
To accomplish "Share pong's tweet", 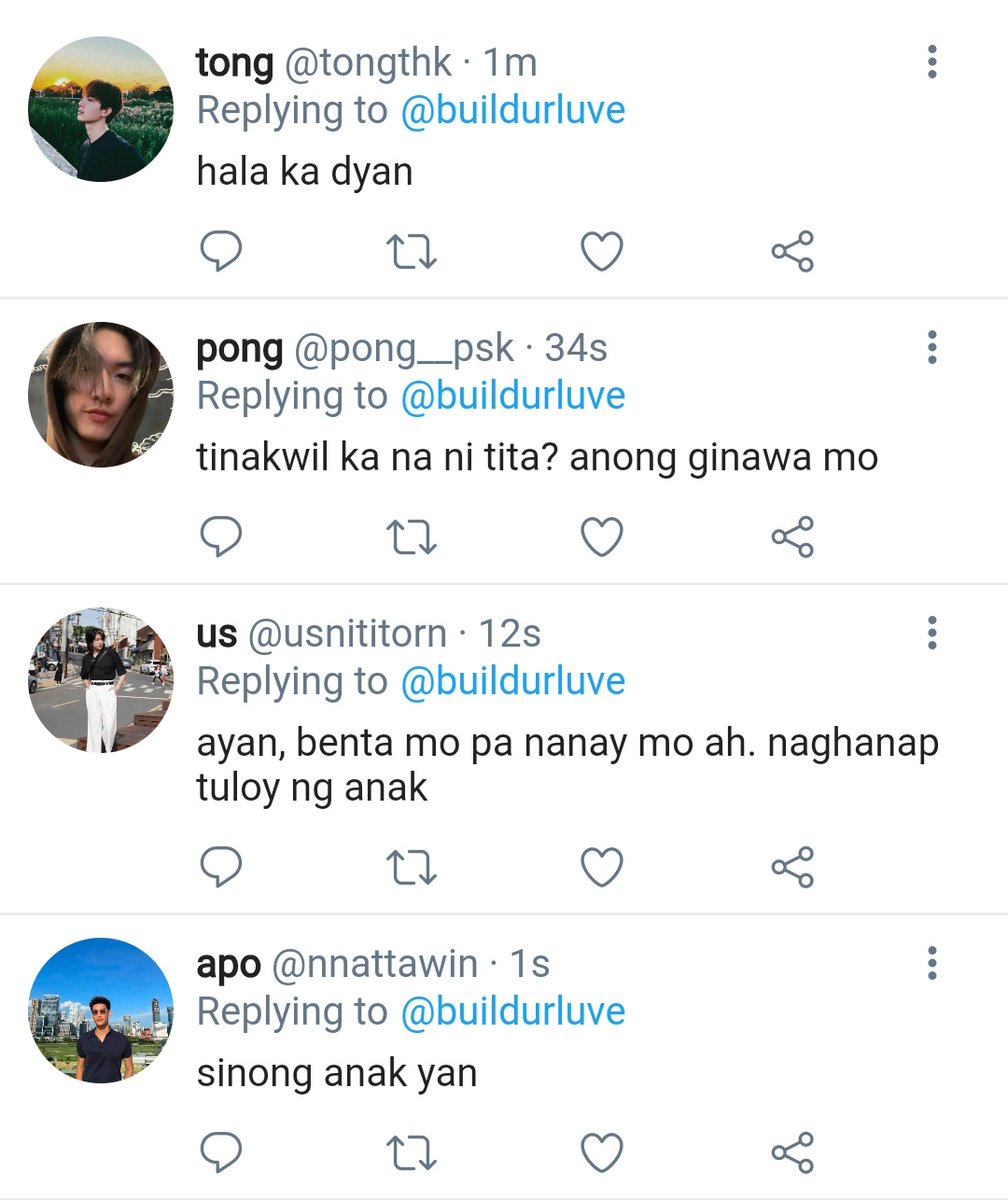I will pos(793,537).
